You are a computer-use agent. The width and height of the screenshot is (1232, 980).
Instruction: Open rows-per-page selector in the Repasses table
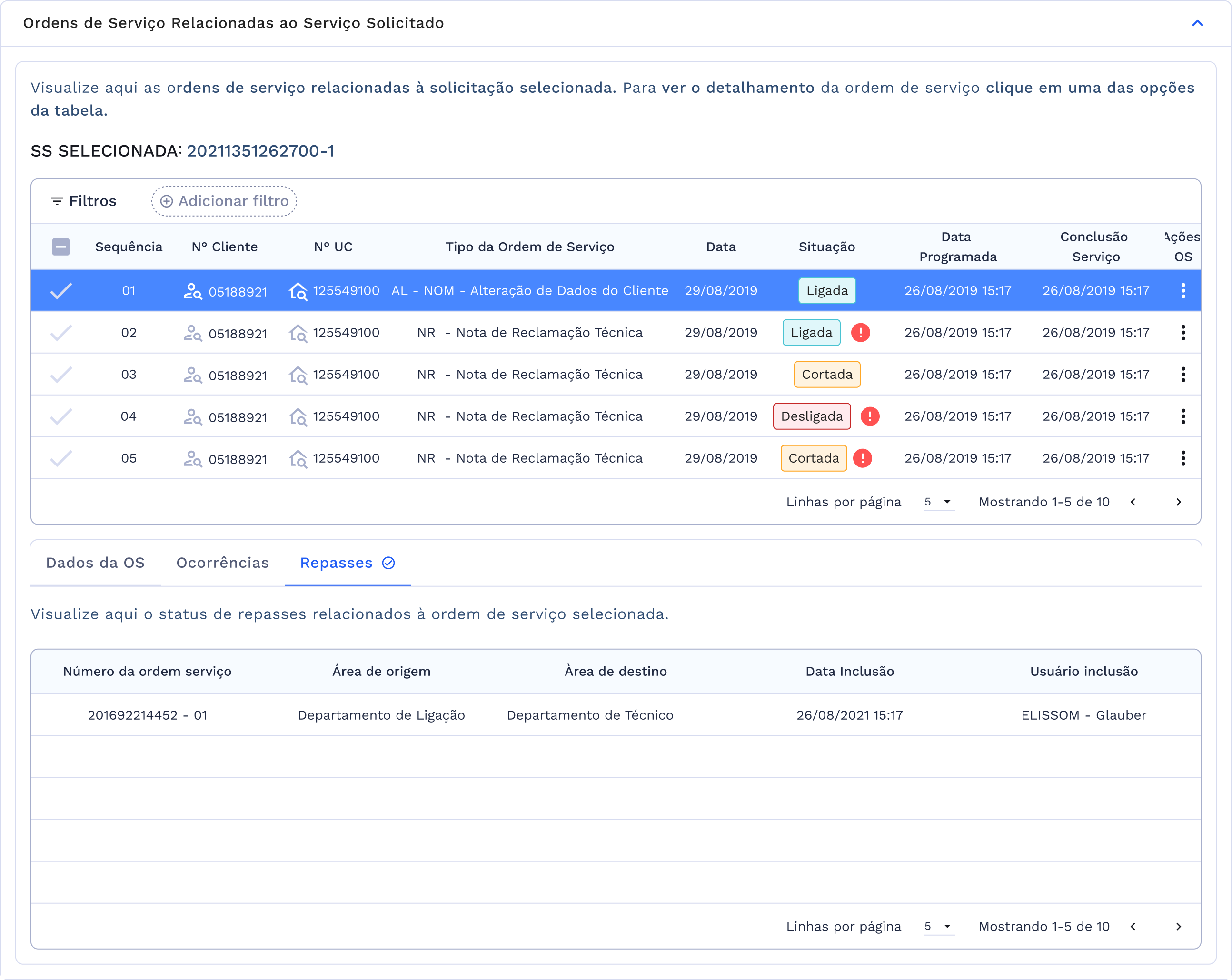point(938,926)
